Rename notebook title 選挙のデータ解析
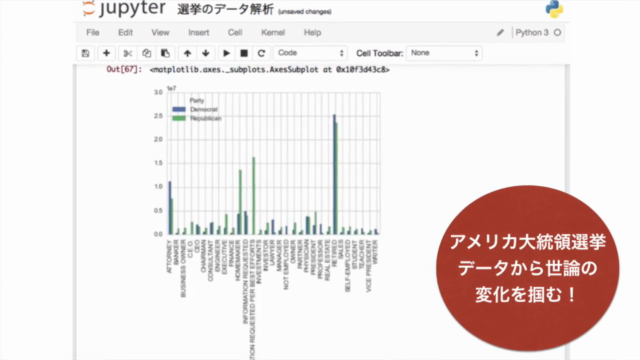This screenshot has height=360, width=640. pyautogui.click(x=225, y=9)
